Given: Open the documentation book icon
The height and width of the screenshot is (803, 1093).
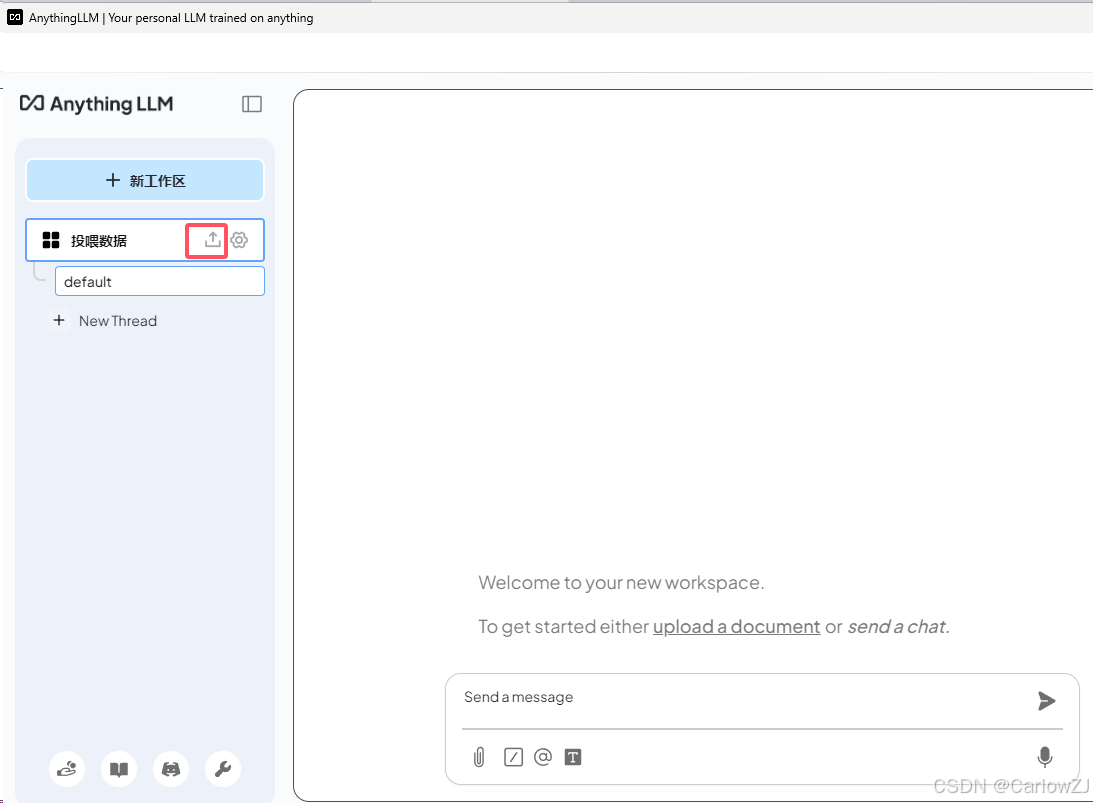Looking at the screenshot, I should 119,769.
